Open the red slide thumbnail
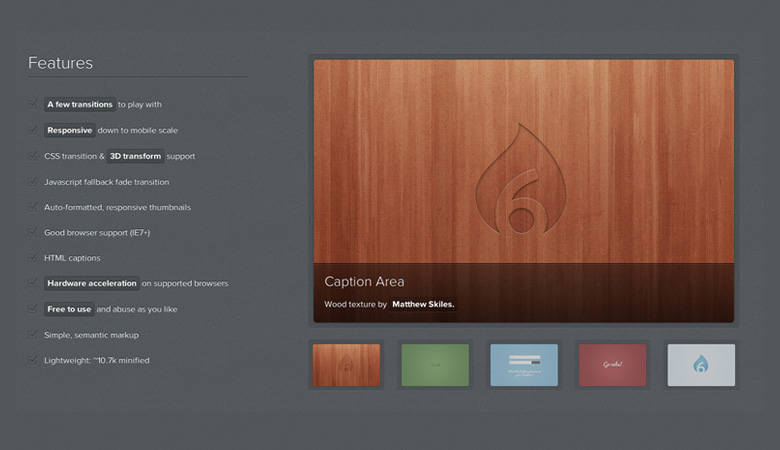Viewport: 780px width, 450px height. point(612,365)
